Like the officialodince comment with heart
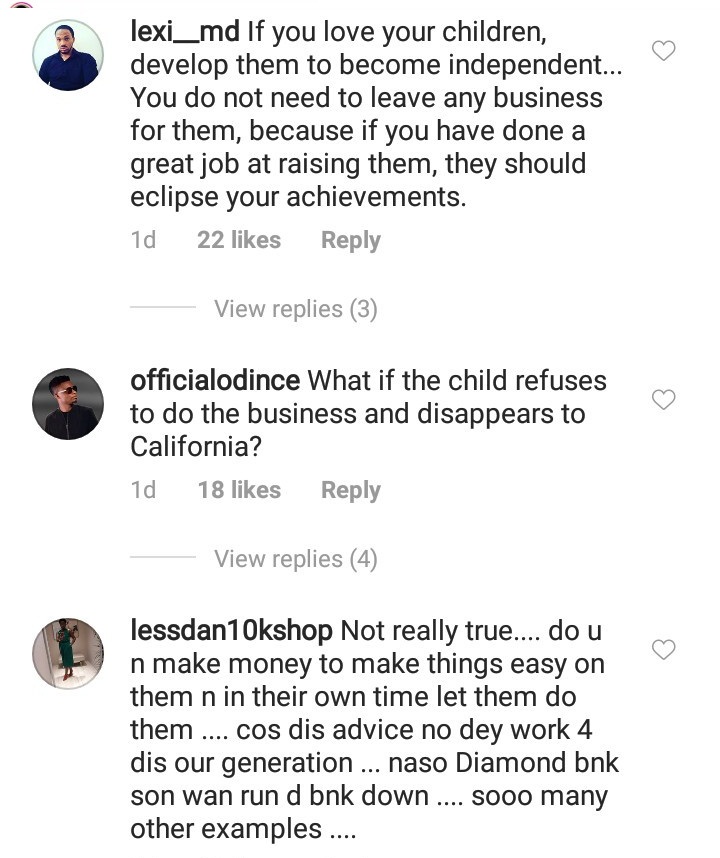This screenshot has height=858, width=720. pos(664,400)
